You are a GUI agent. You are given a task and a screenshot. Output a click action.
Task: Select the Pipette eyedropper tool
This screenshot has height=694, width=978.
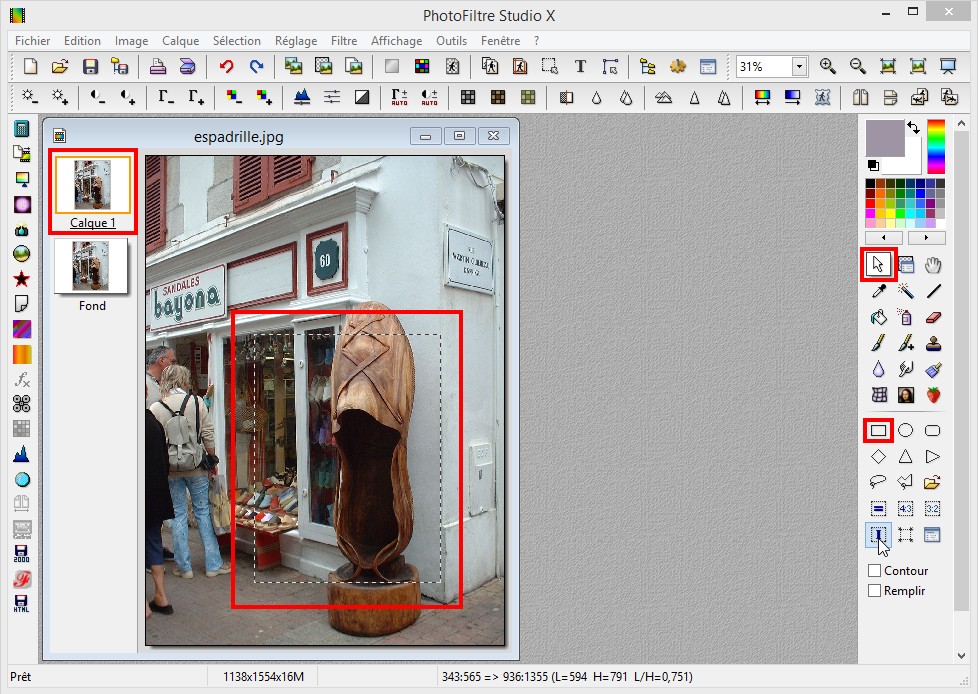pyautogui.click(x=878, y=291)
